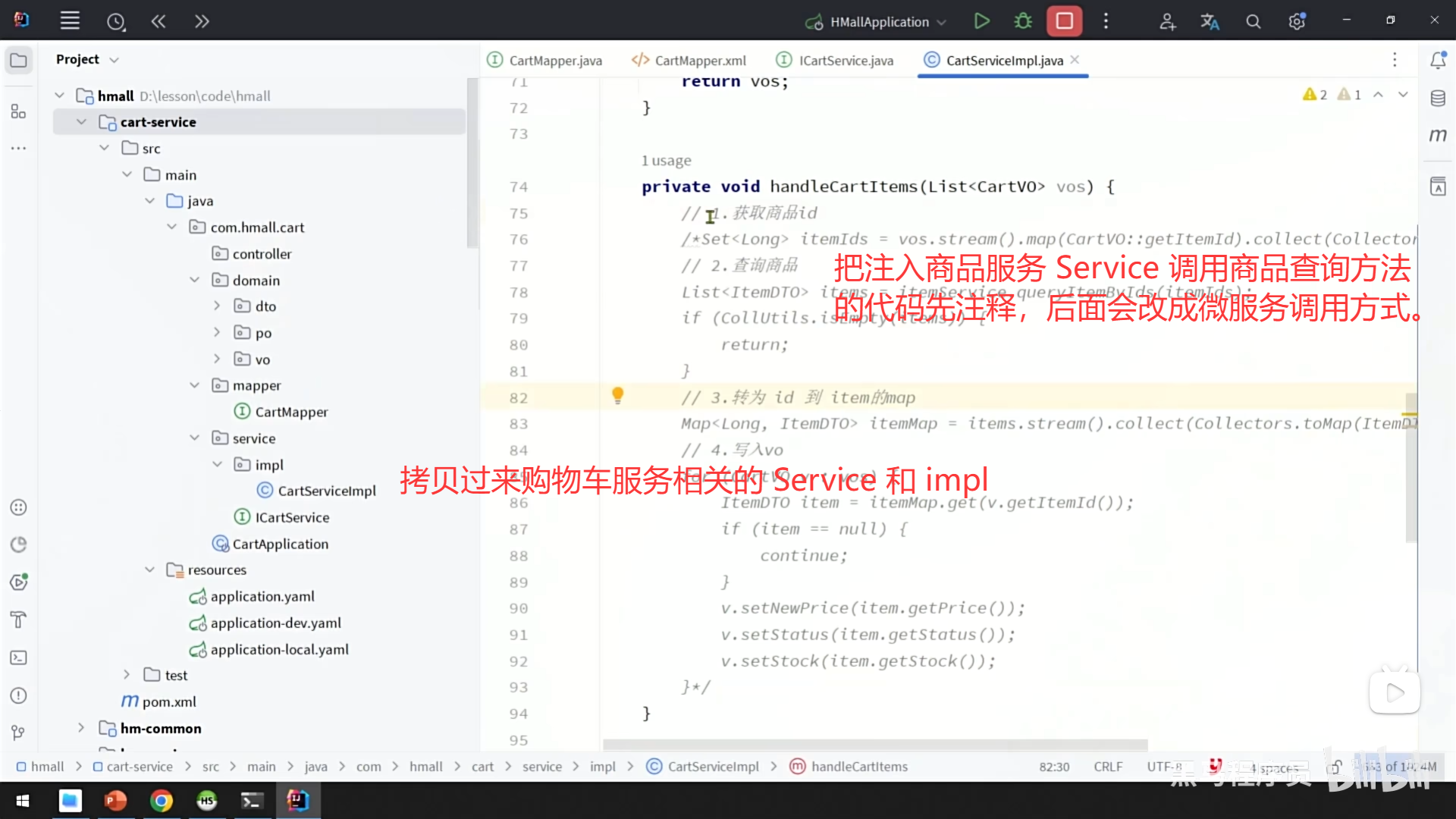Screen dimensions: 1456x819
Task: Open the Maven tool window
Action: pyautogui.click(x=1438, y=136)
